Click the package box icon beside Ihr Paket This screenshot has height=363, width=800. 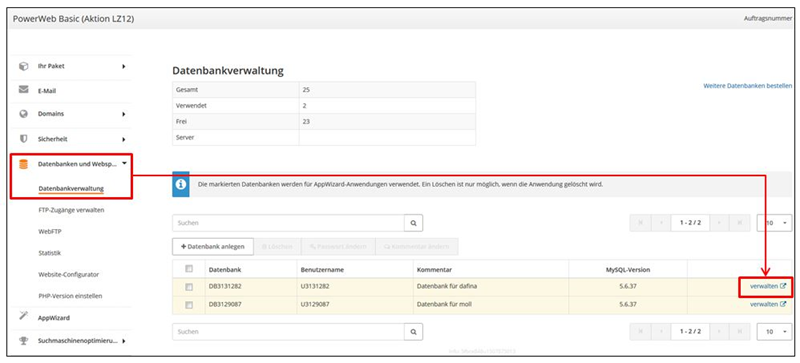pyautogui.click(x=23, y=66)
